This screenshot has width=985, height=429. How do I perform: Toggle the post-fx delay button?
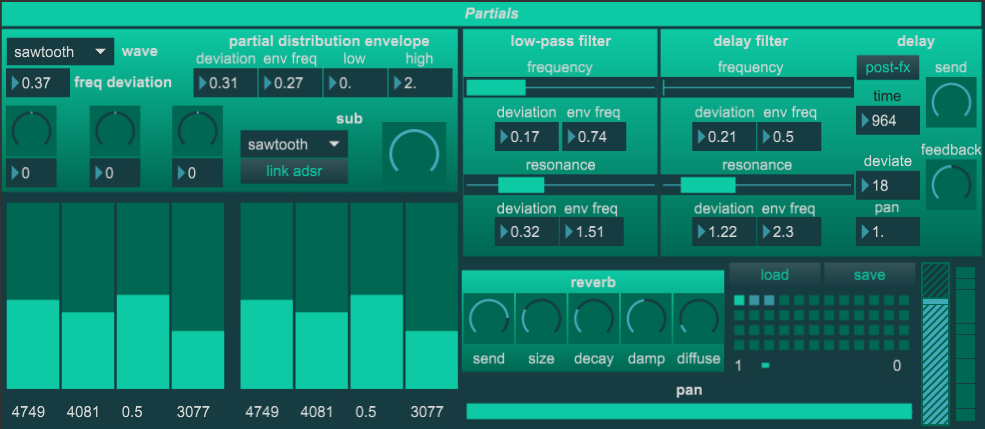click(x=888, y=67)
